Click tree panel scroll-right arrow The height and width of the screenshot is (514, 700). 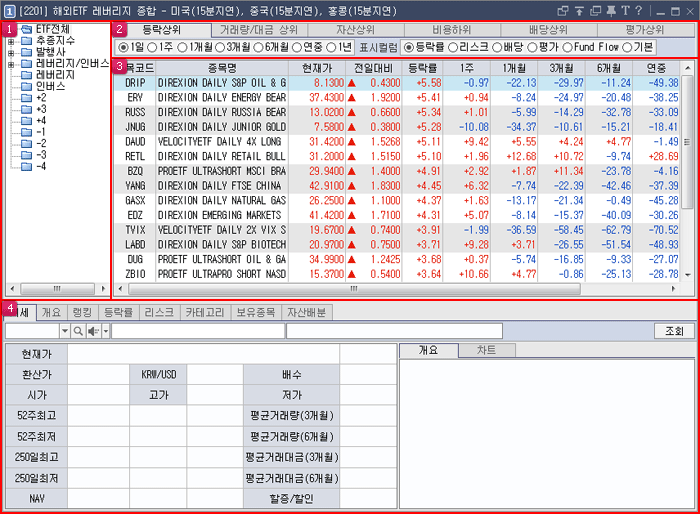[103, 288]
